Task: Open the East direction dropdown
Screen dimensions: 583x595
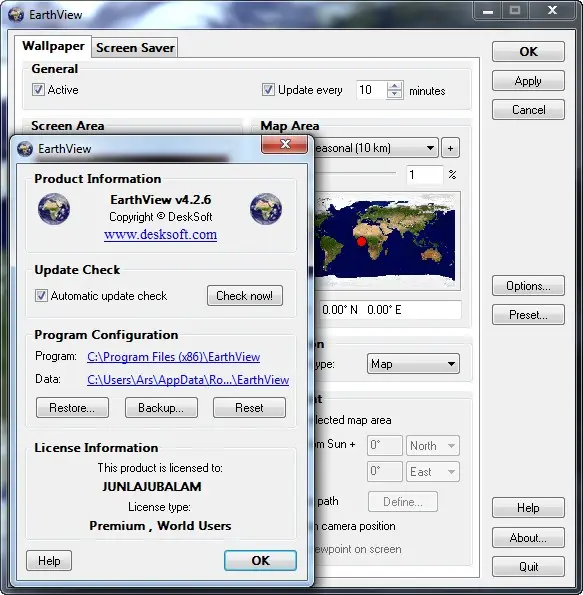Action: [x=433, y=472]
